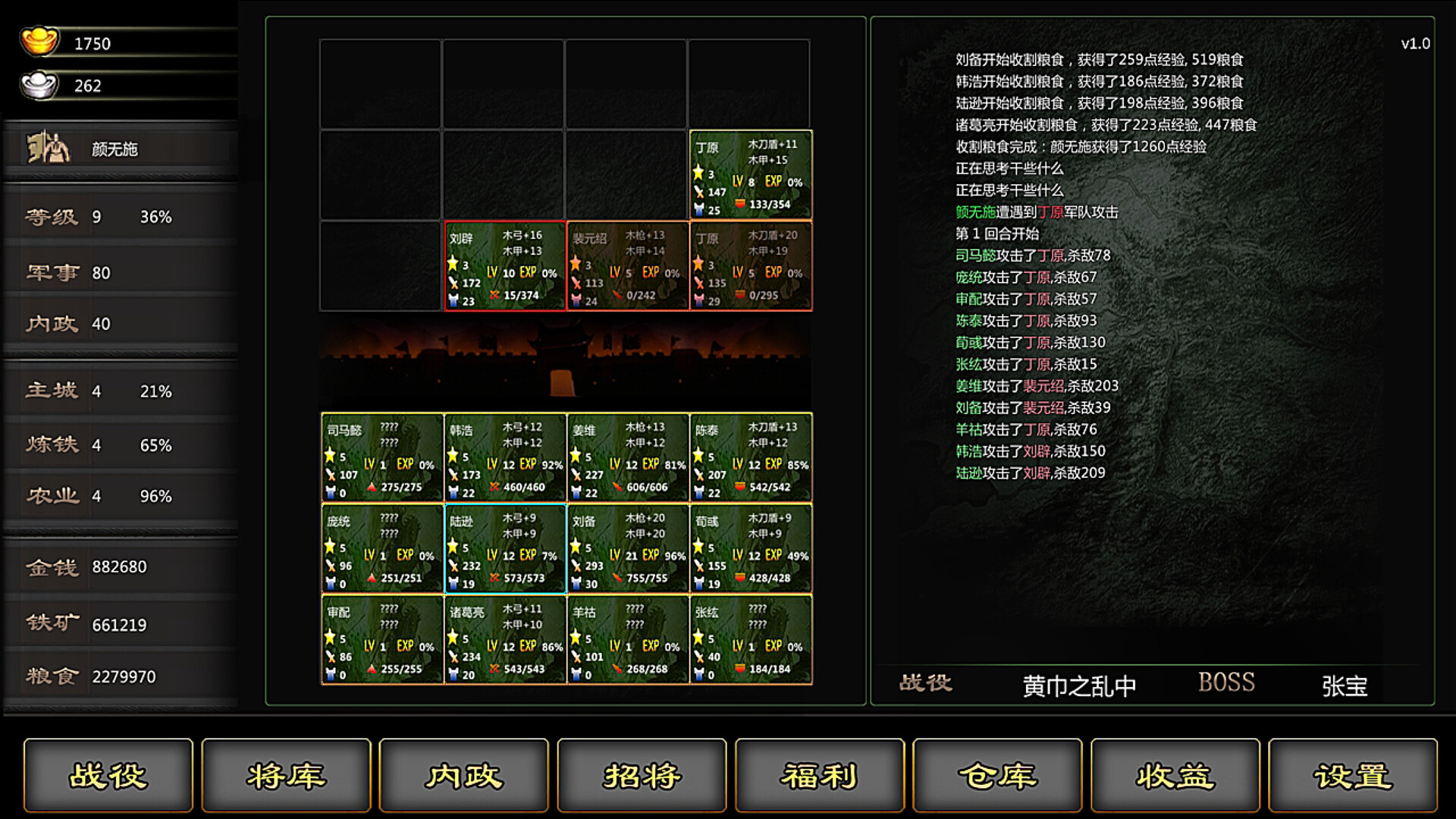Viewport: 1456px width, 819px height.
Task: Open the 战役 campaign menu
Action: click(107, 777)
